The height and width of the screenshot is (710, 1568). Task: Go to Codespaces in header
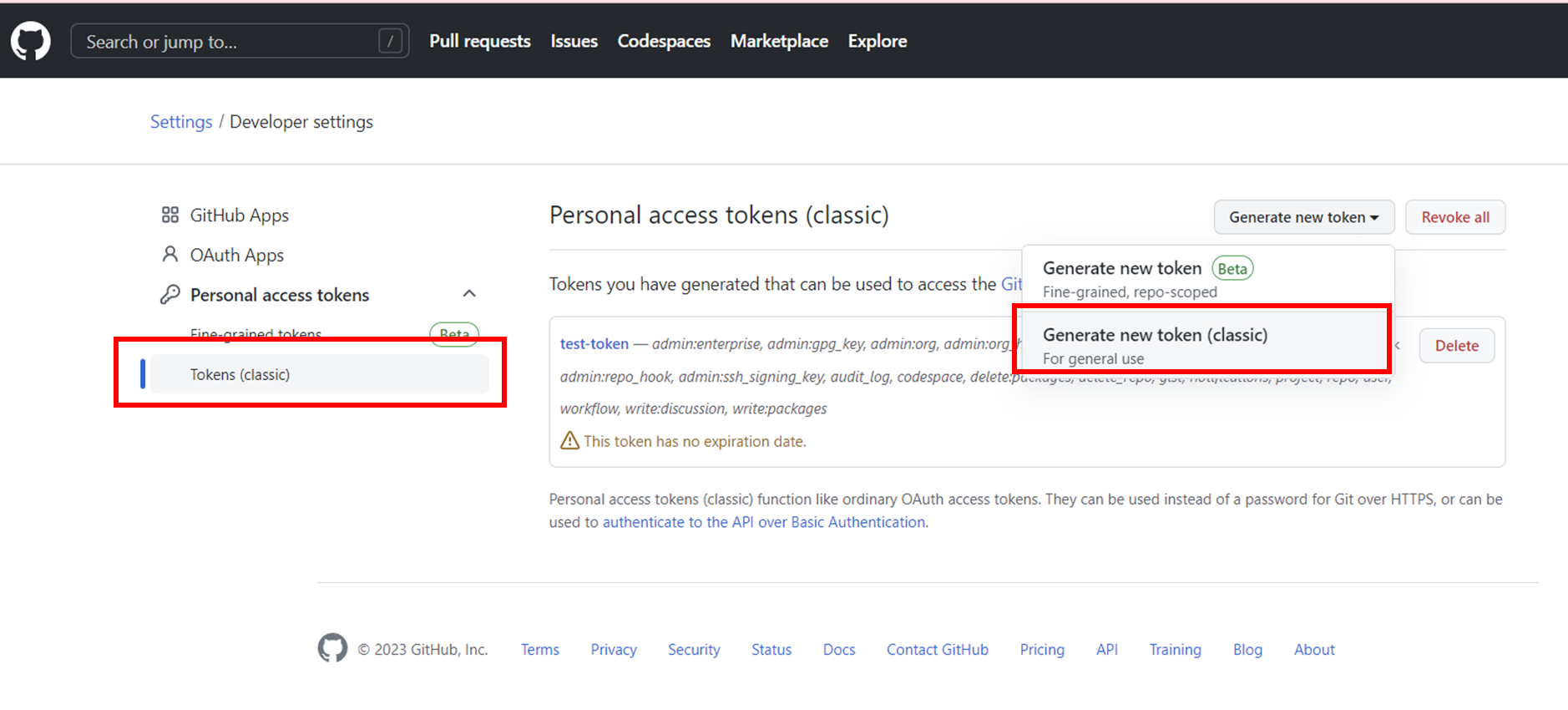point(664,41)
